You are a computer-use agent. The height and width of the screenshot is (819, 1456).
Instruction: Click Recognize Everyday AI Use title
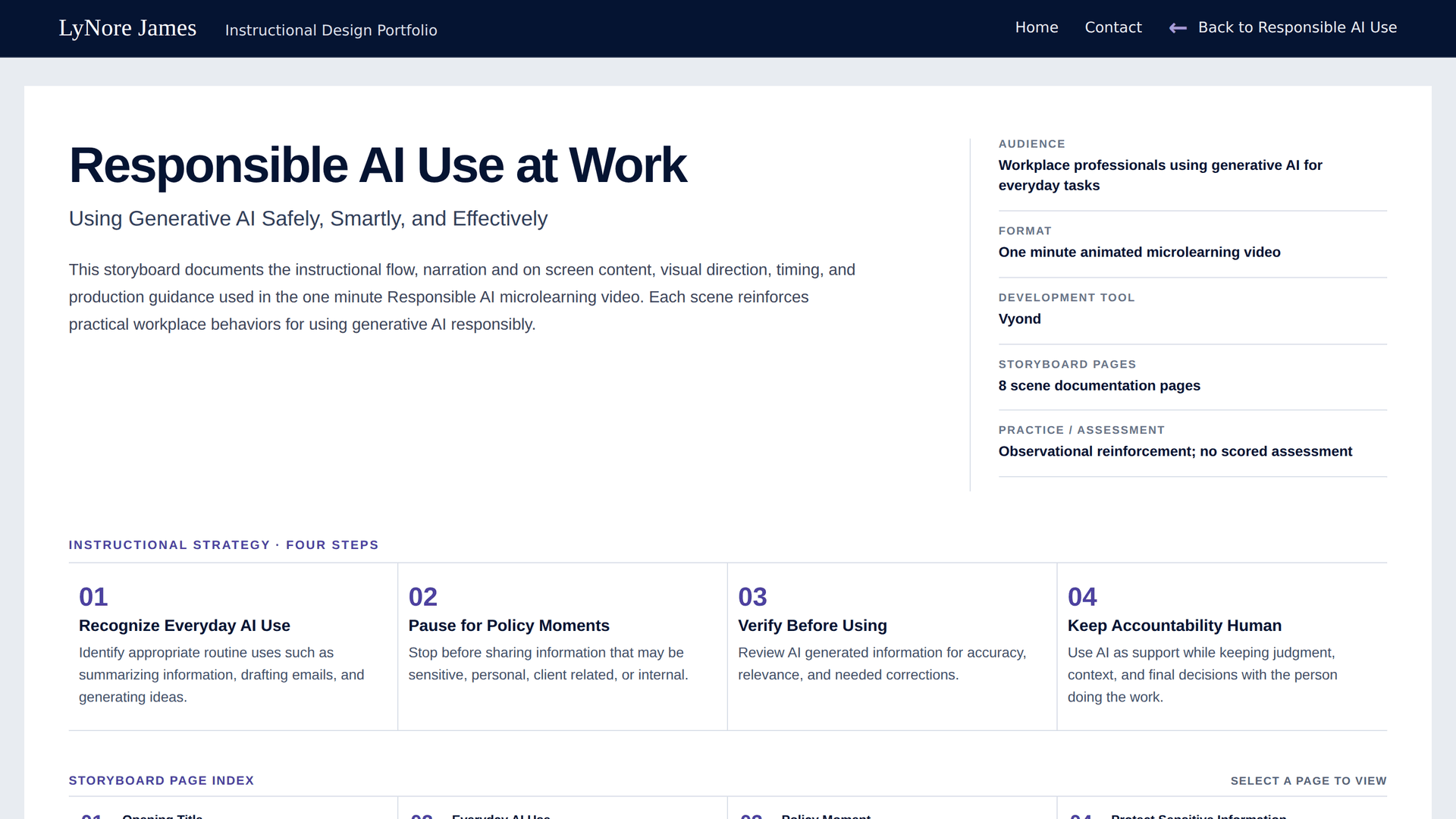184,626
